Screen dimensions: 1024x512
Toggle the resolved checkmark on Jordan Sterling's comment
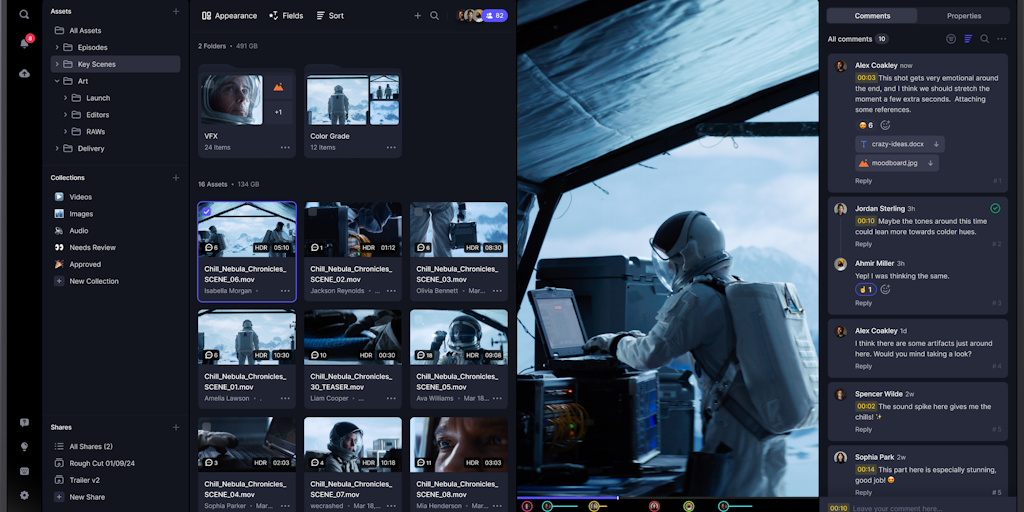pyautogui.click(x=995, y=208)
